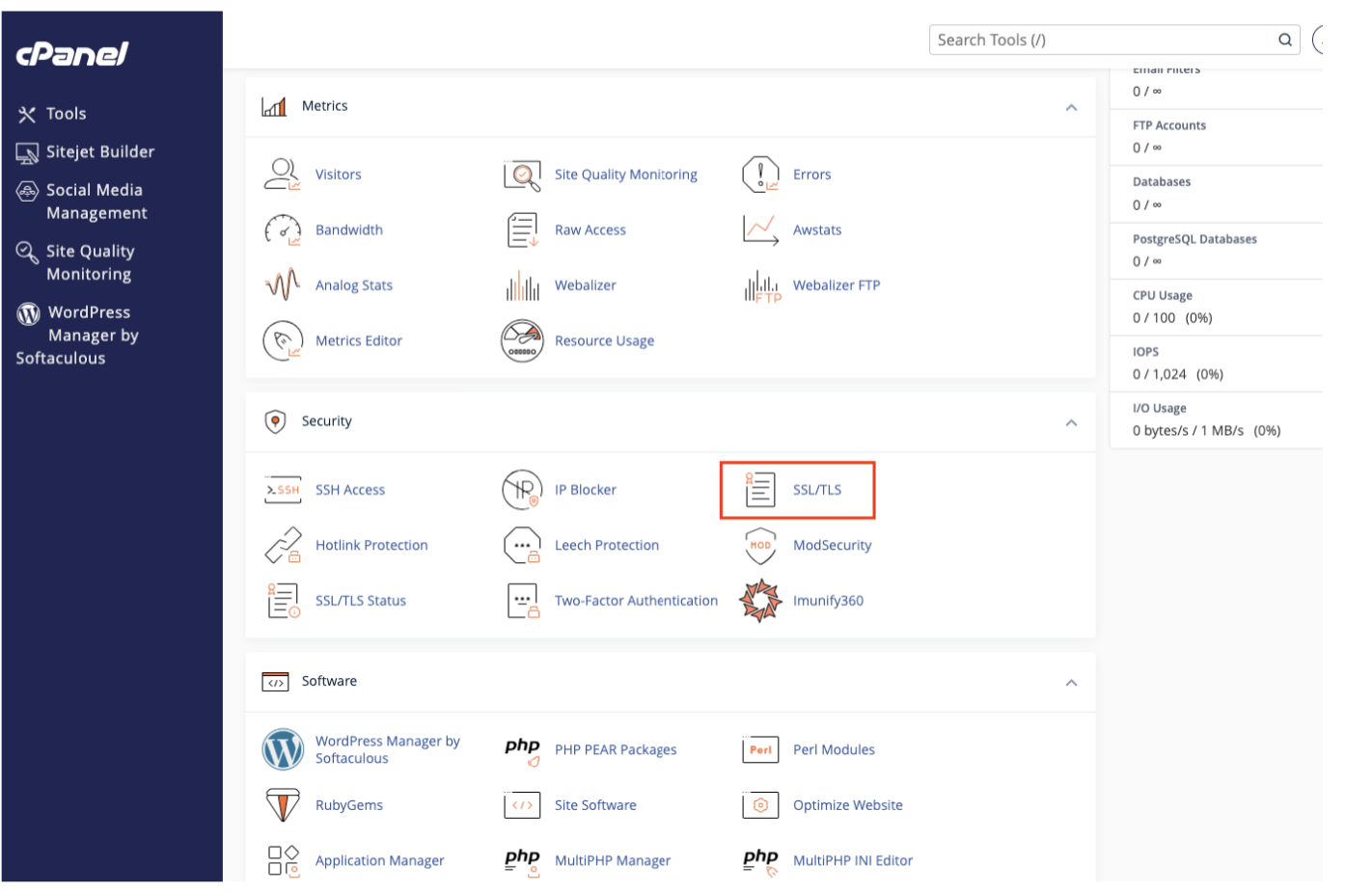Open the Two-Factor Authentication link
This screenshot has height=893, width=1372.
pos(636,601)
